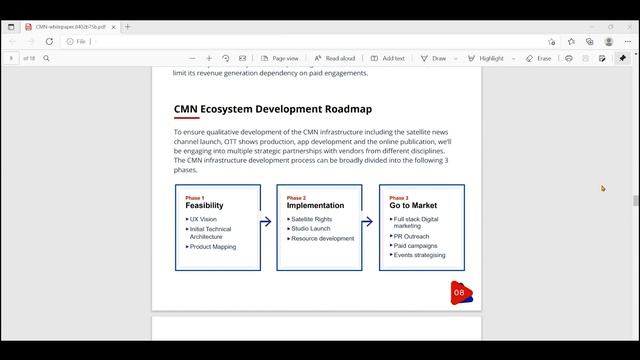Click the 'PR Outreach' bullet text
Screen dimensions: 640x360
(411, 236)
